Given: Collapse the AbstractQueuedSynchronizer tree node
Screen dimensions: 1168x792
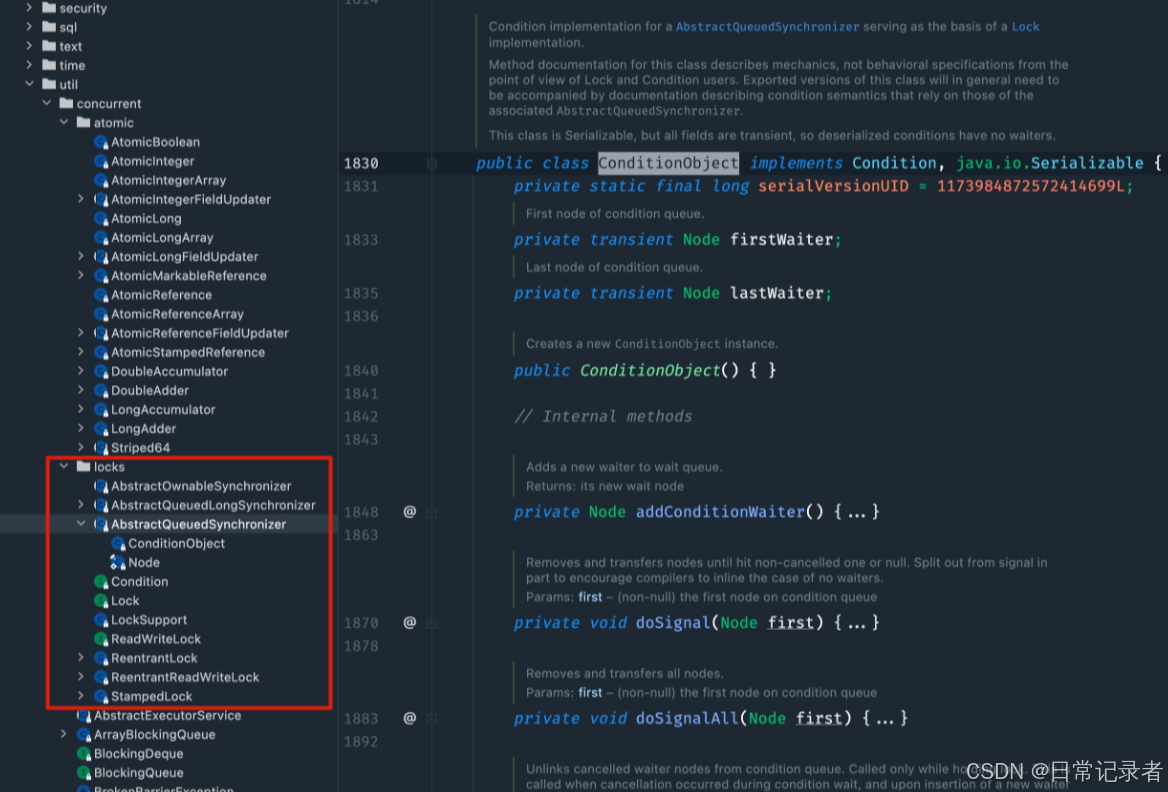Looking at the screenshot, I should pos(81,524).
